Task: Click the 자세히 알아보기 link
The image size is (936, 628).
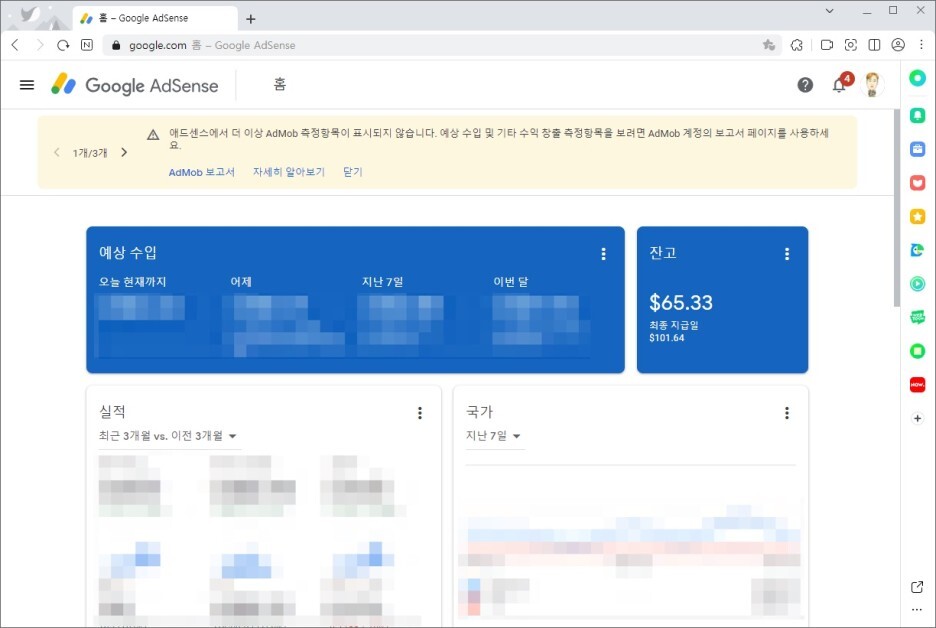Action: 289,172
